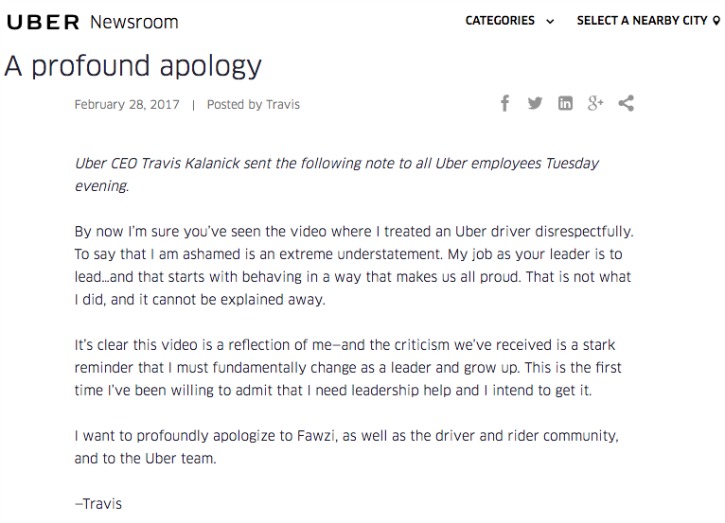
Task: Click the apology to Fawzi paragraph
Action: pyautogui.click(x=346, y=447)
